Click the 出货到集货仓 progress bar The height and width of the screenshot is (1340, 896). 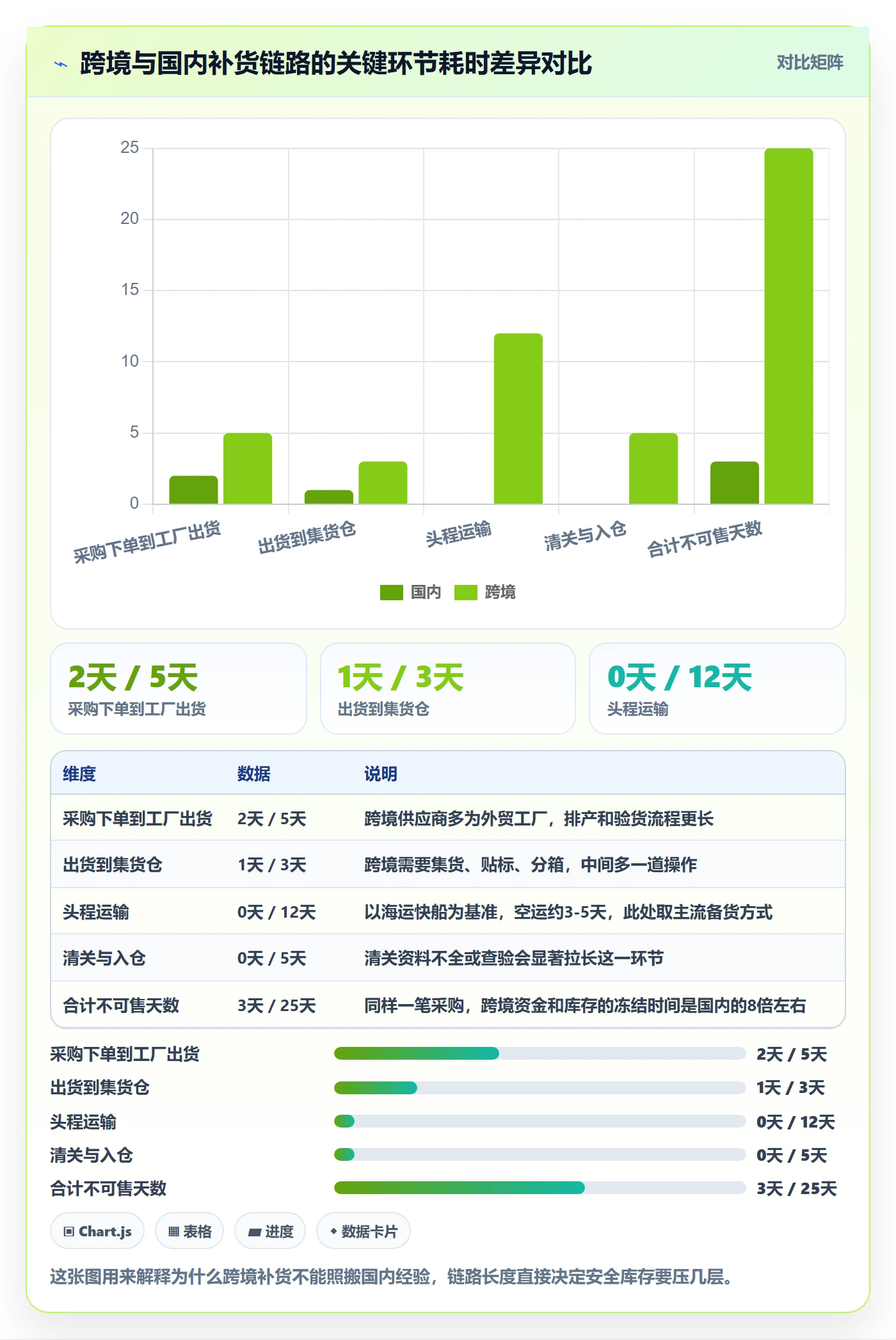[540, 1087]
